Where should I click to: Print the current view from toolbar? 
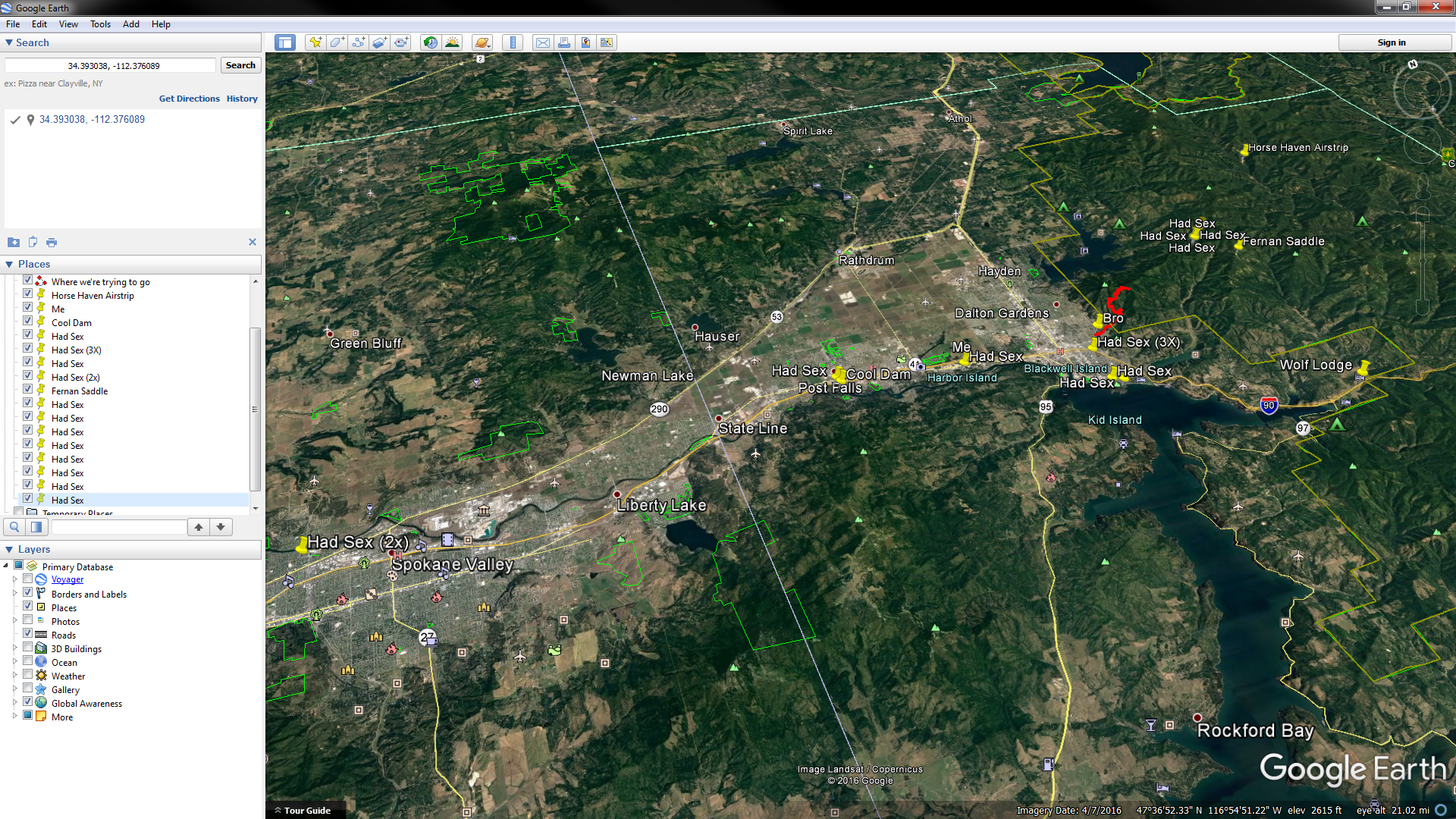[564, 42]
